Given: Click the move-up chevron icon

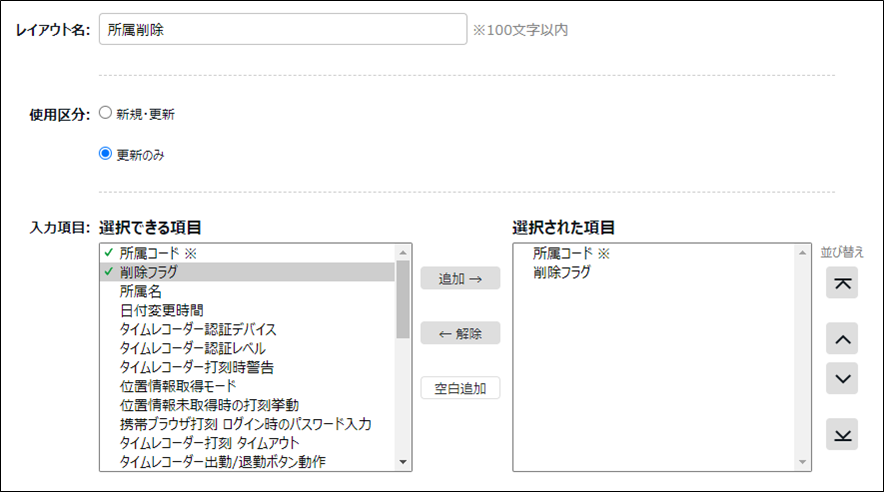Looking at the screenshot, I should [x=842, y=339].
